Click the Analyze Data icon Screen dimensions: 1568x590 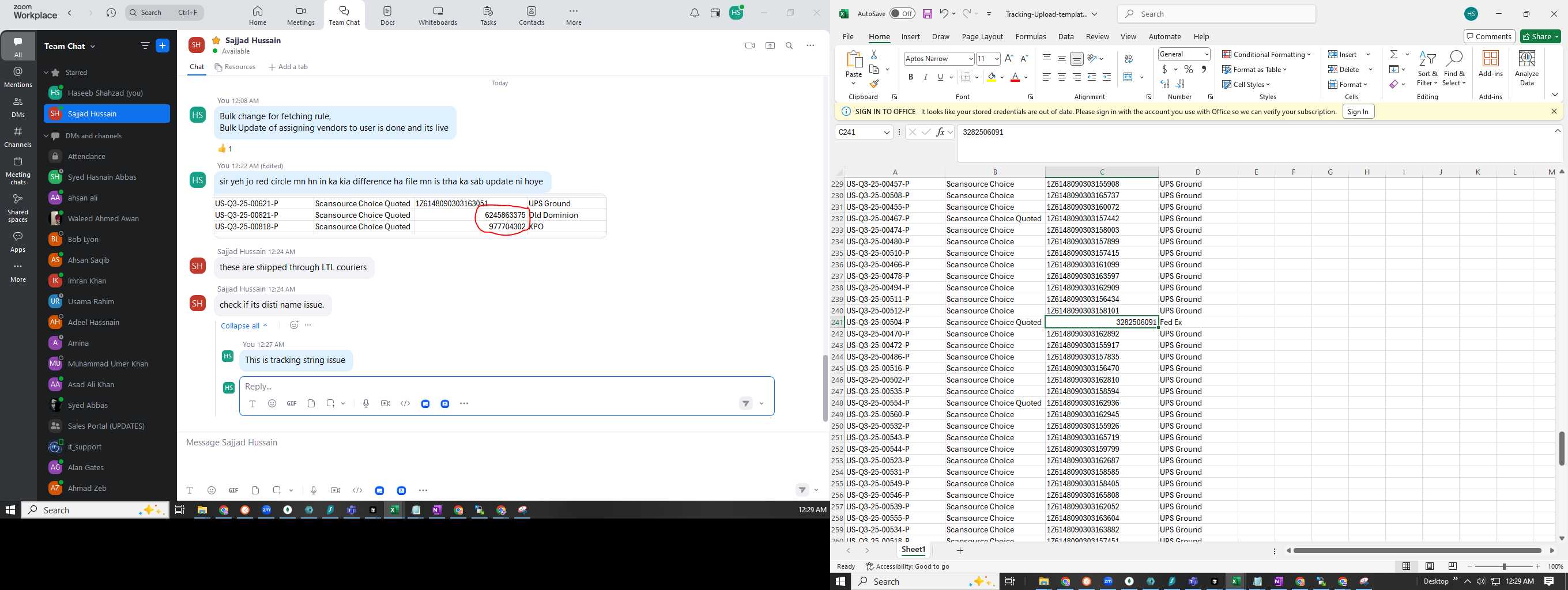(x=1526, y=68)
